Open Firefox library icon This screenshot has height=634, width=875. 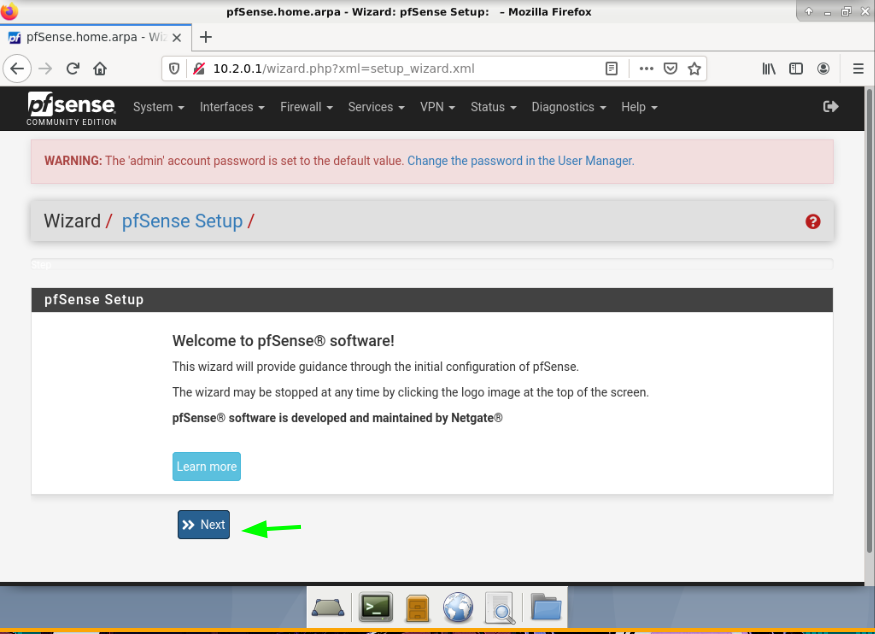tap(769, 69)
